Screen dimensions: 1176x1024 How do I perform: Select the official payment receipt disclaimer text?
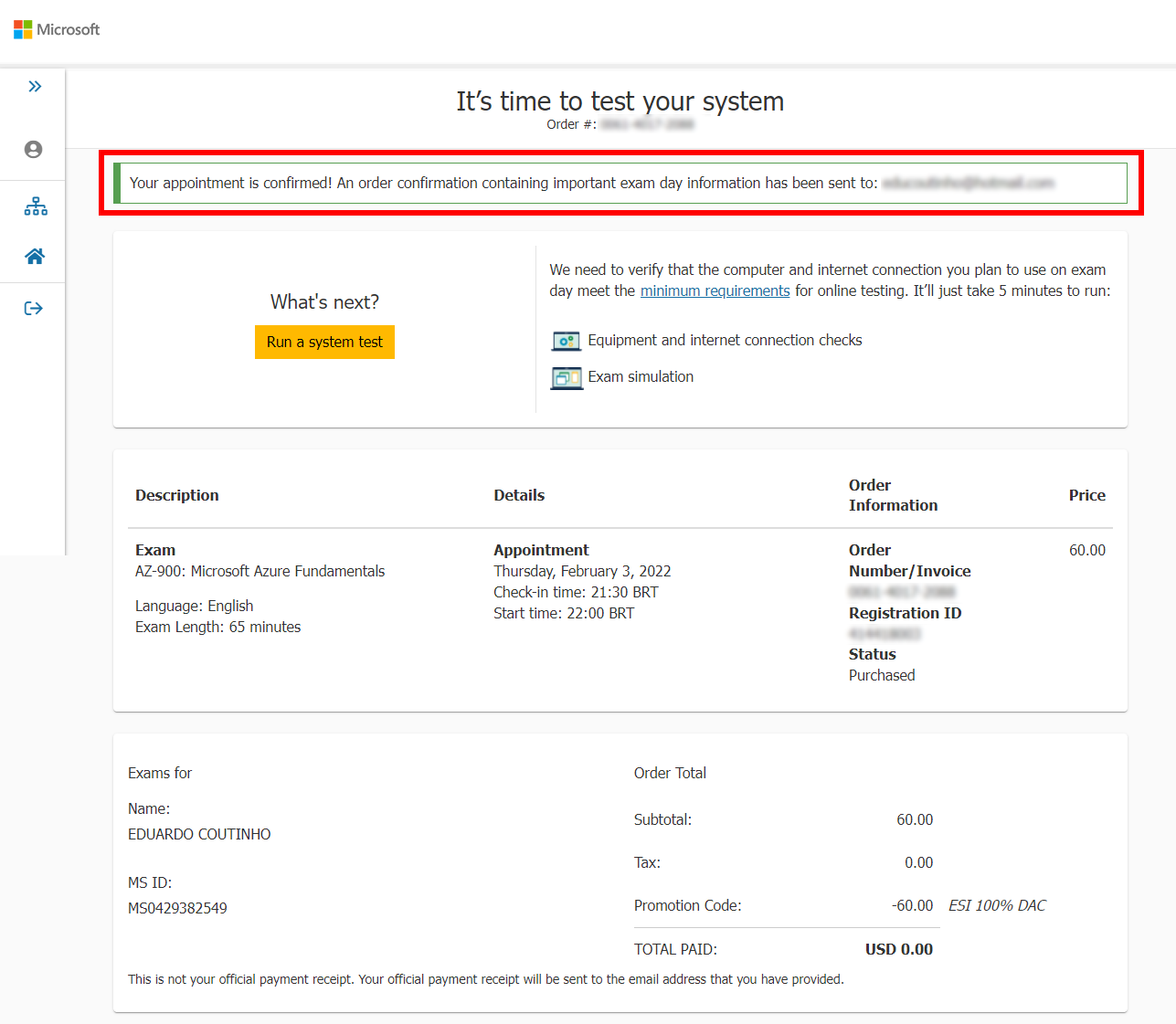coord(486,979)
